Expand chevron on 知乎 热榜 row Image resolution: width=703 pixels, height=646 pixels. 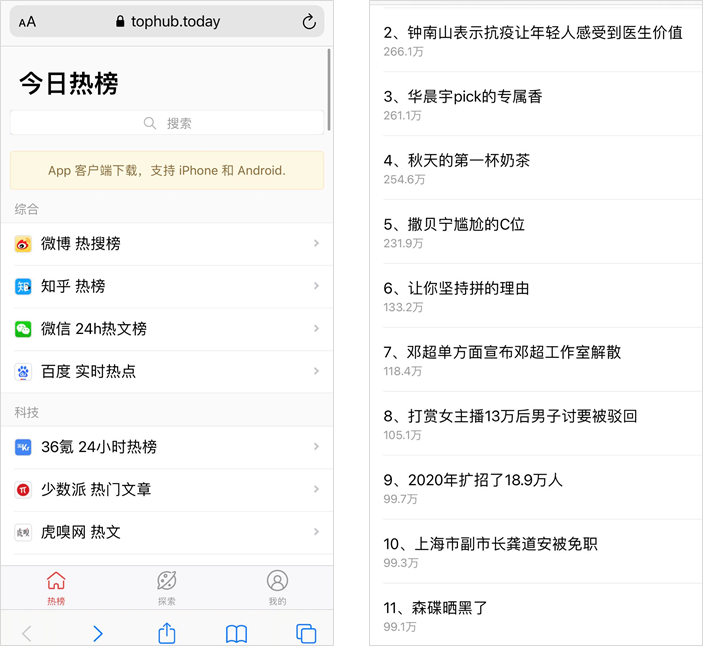point(316,286)
